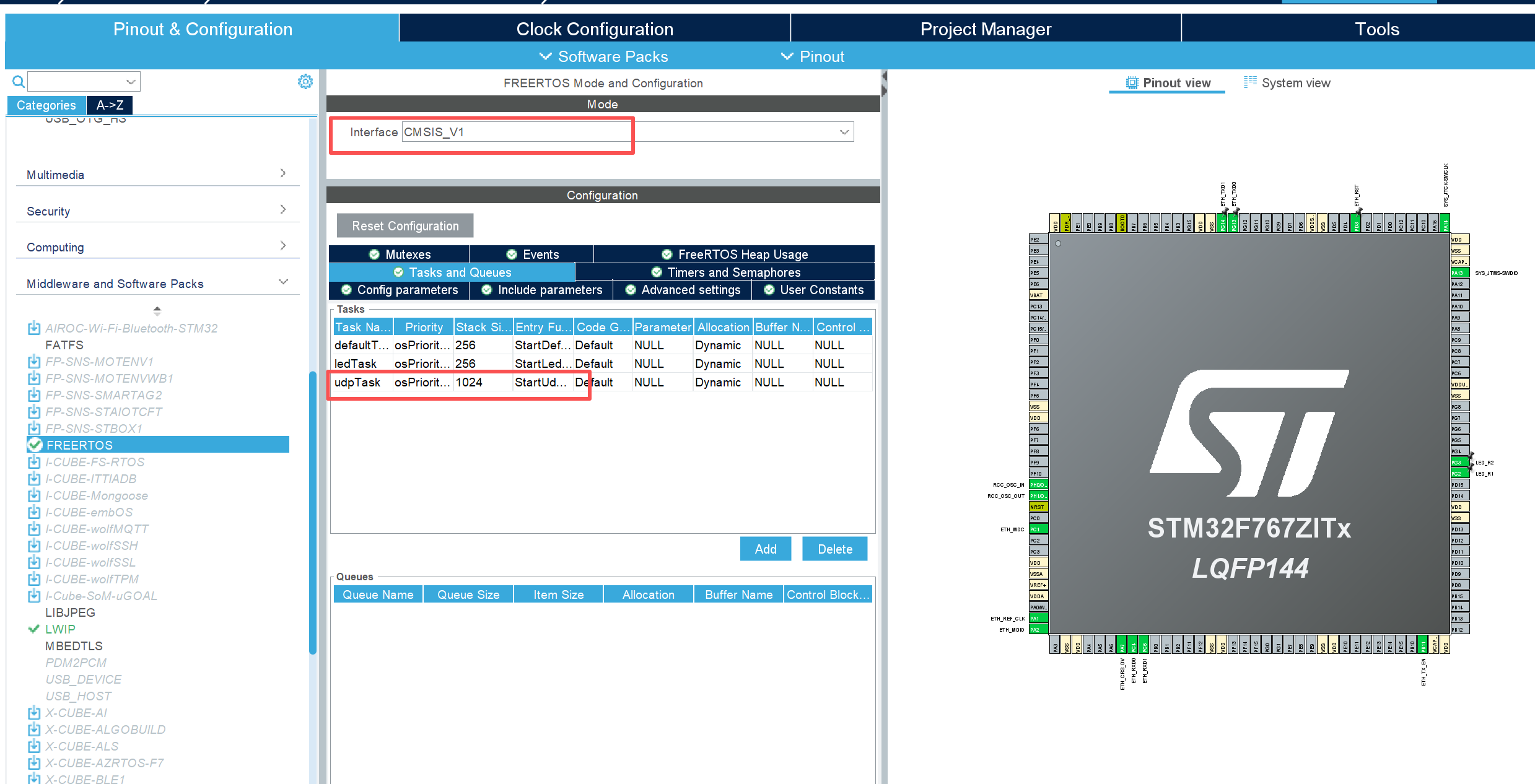Screen dimensions: 1535x784
Task: Click download icon next to FP-SNS-STBOX1
Action: tap(34, 428)
